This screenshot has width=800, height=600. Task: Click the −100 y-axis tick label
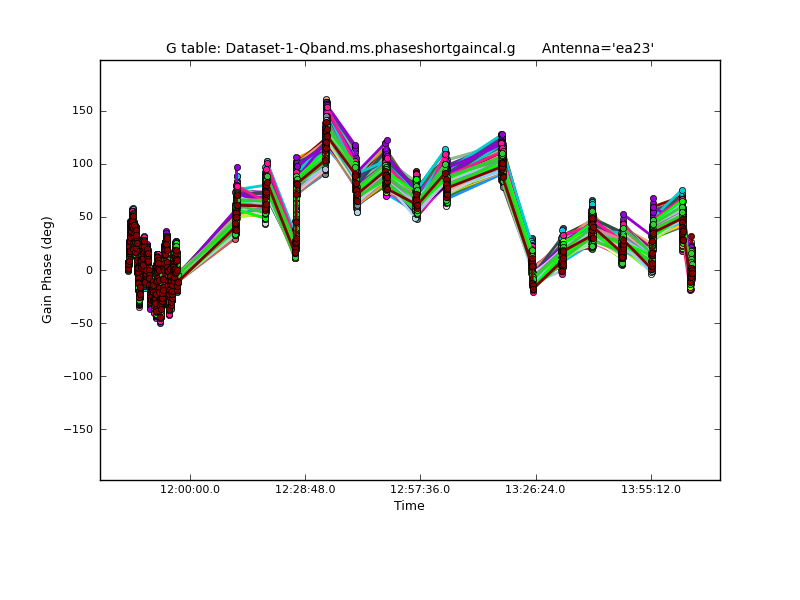pyautogui.click(x=78, y=376)
